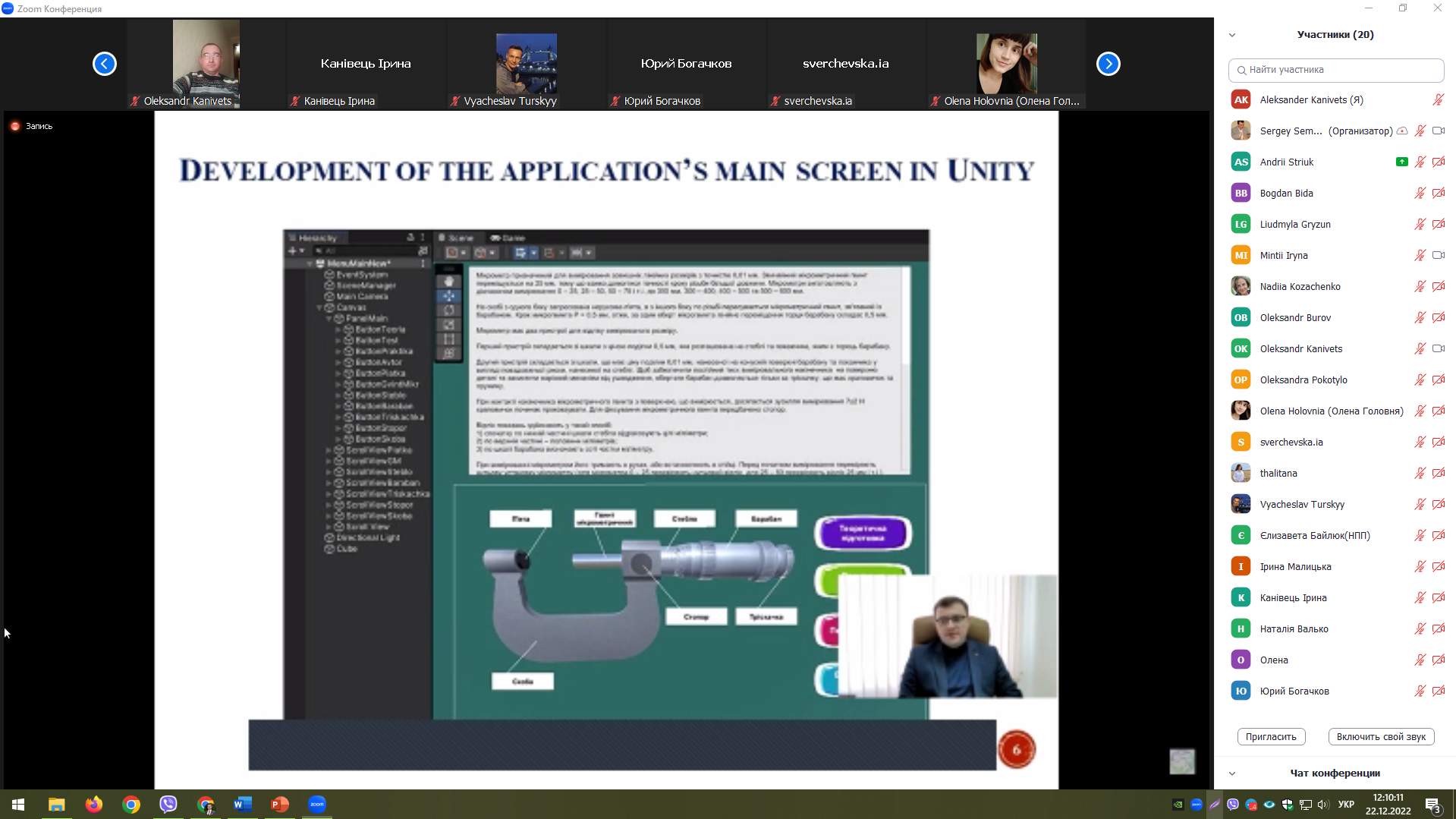
Task: Toggle the microphone for Aleksander Kanivets (Я)
Action: click(x=1438, y=99)
